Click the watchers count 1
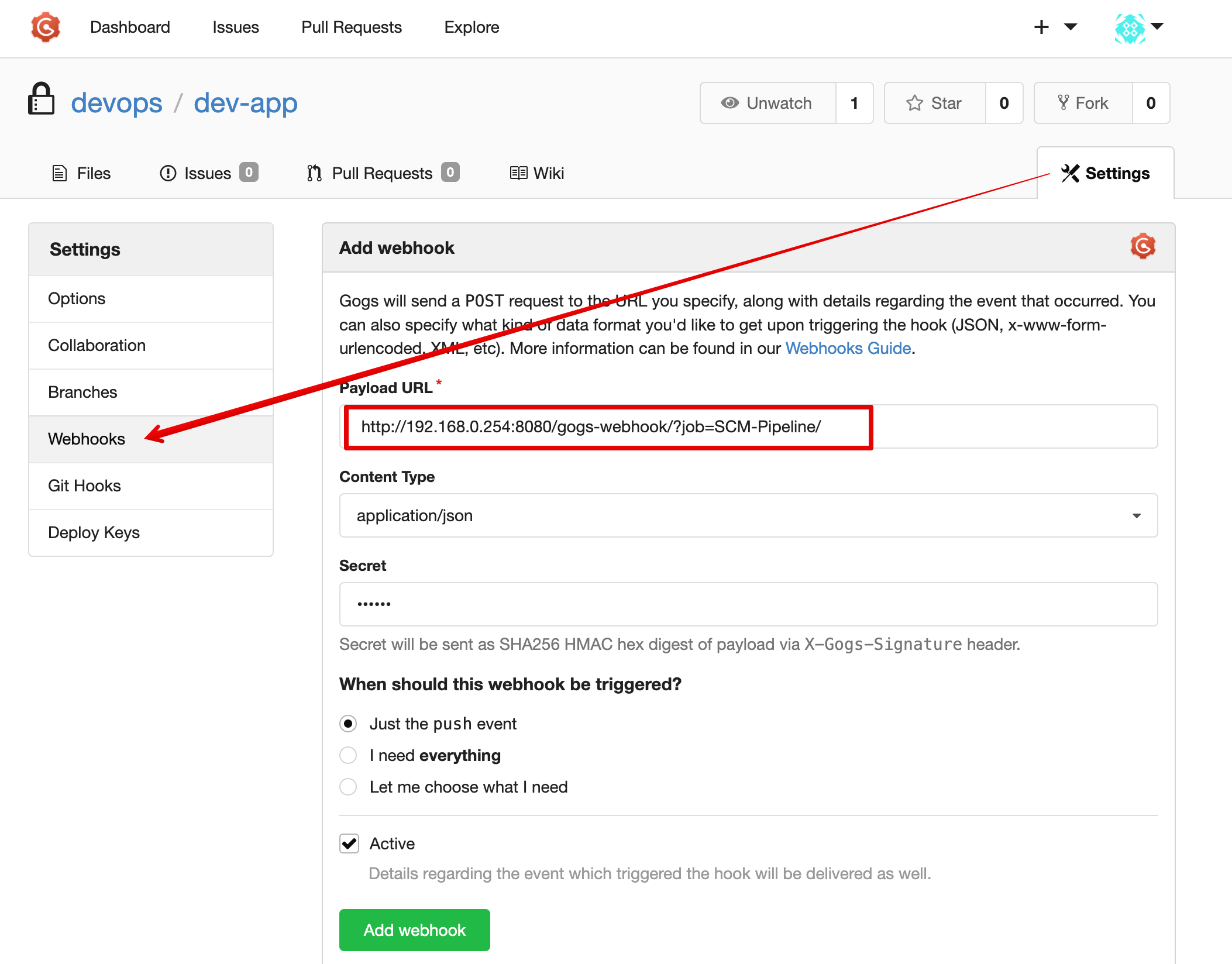The image size is (1232, 964). point(855,103)
